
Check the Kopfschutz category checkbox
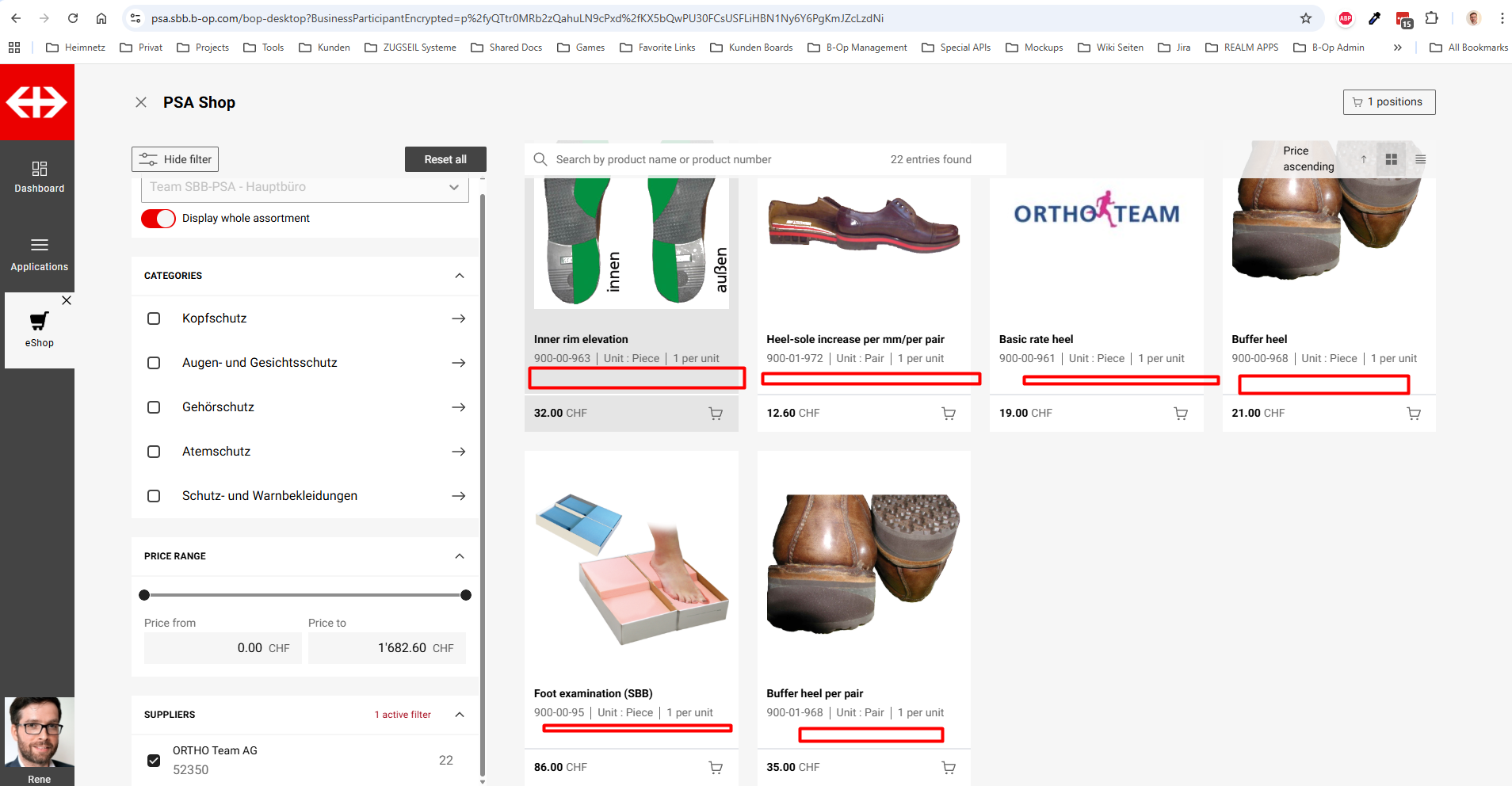154,319
